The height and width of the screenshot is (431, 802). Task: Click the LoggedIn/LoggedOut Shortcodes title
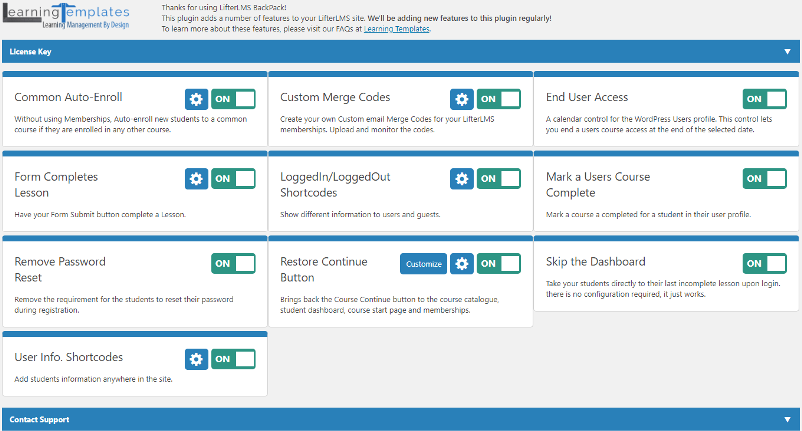pyautogui.click(x=335, y=185)
